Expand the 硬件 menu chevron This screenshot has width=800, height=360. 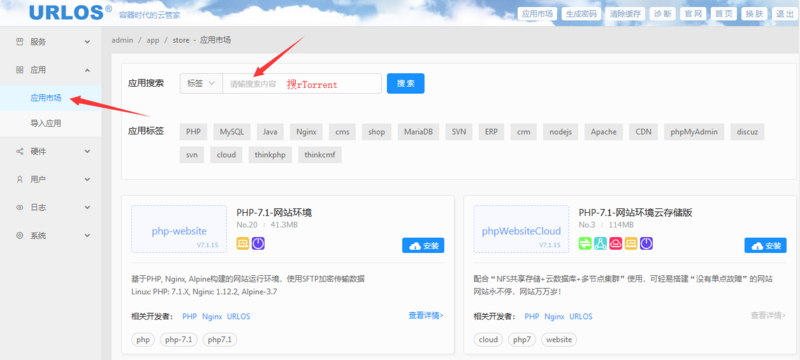click(x=87, y=151)
